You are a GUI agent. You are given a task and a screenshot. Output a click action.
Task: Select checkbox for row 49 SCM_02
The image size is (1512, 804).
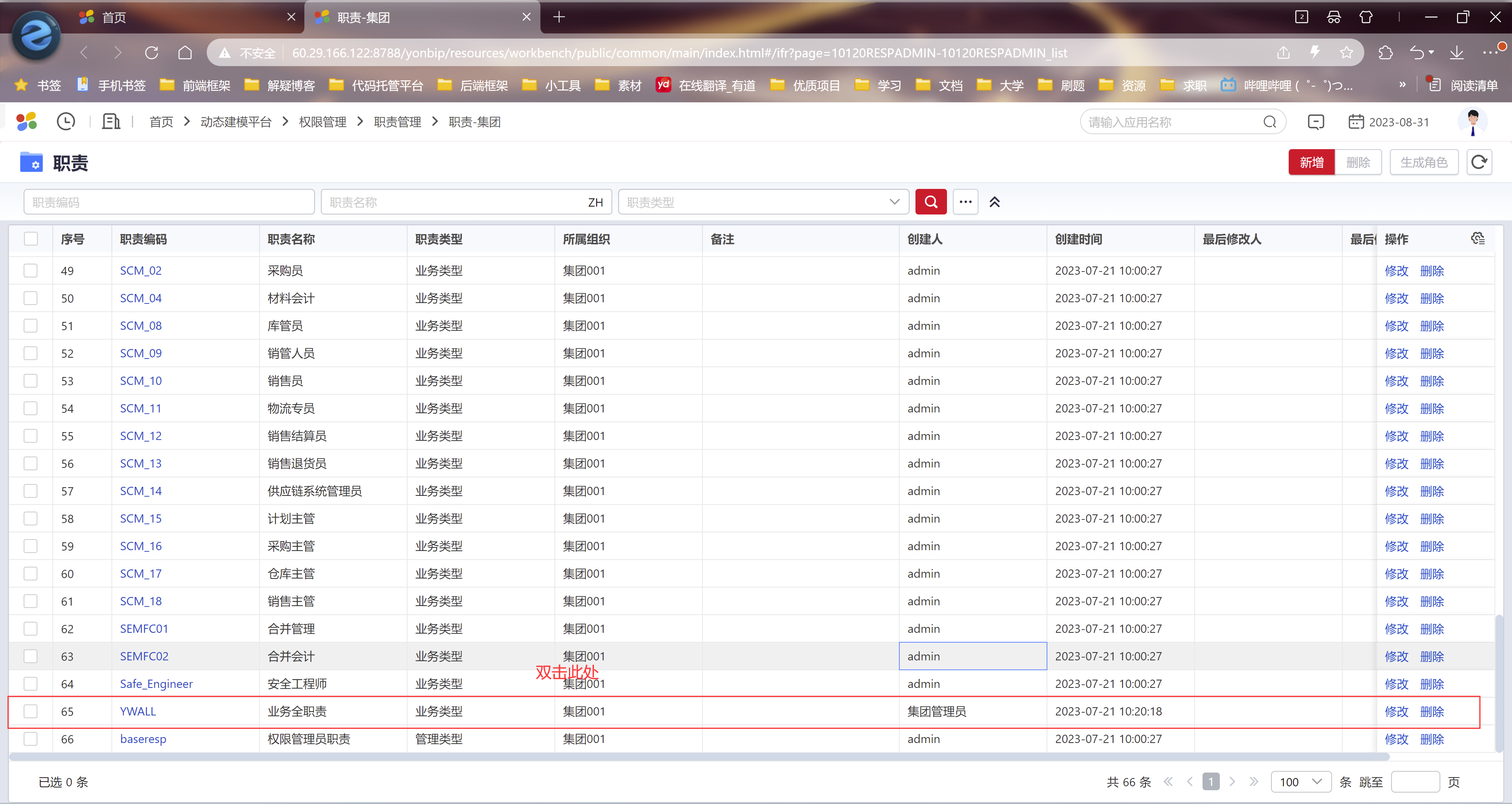(x=31, y=270)
